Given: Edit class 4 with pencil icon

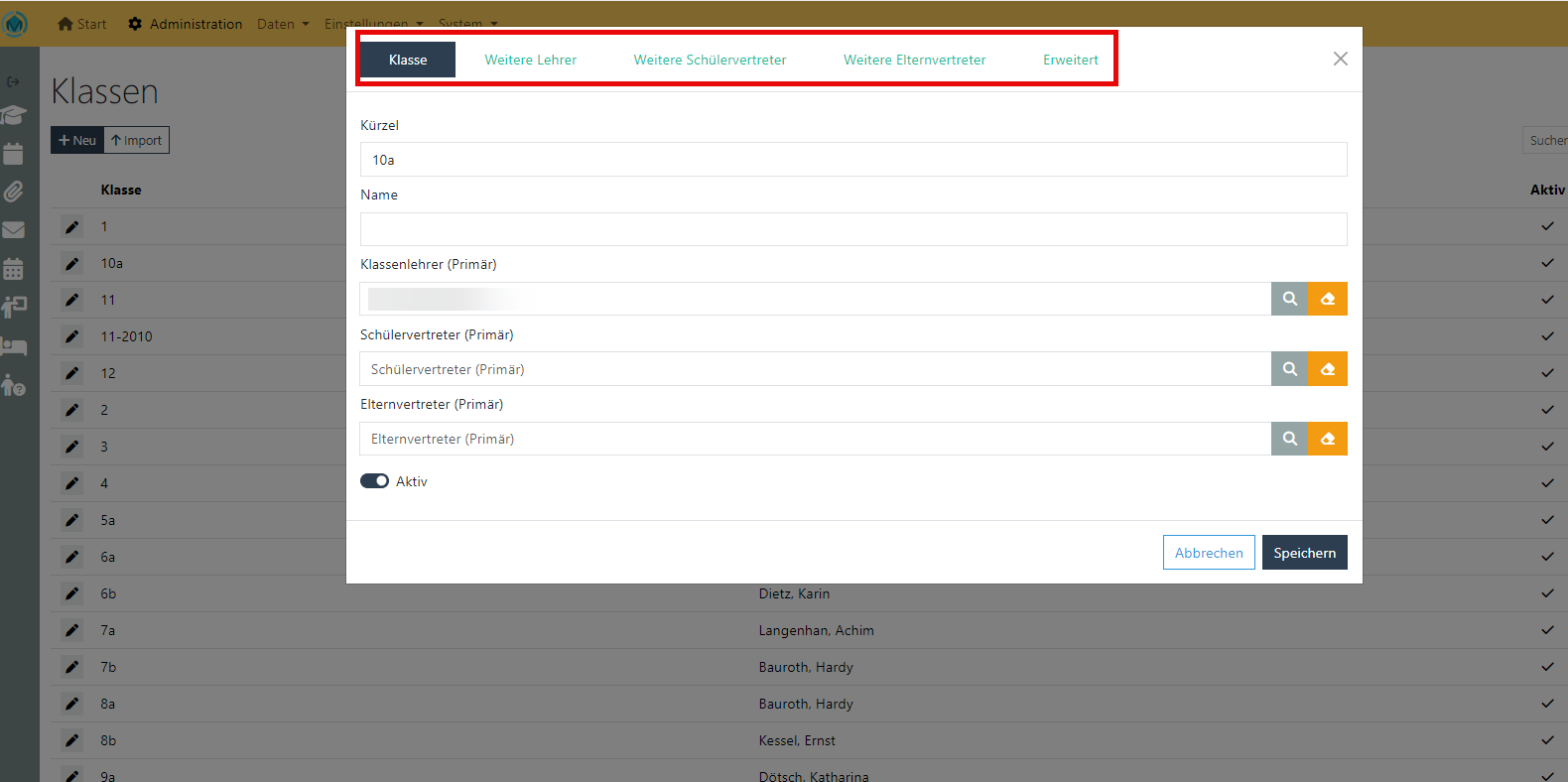Looking at the screenshot, I should (x=71, y=484).
